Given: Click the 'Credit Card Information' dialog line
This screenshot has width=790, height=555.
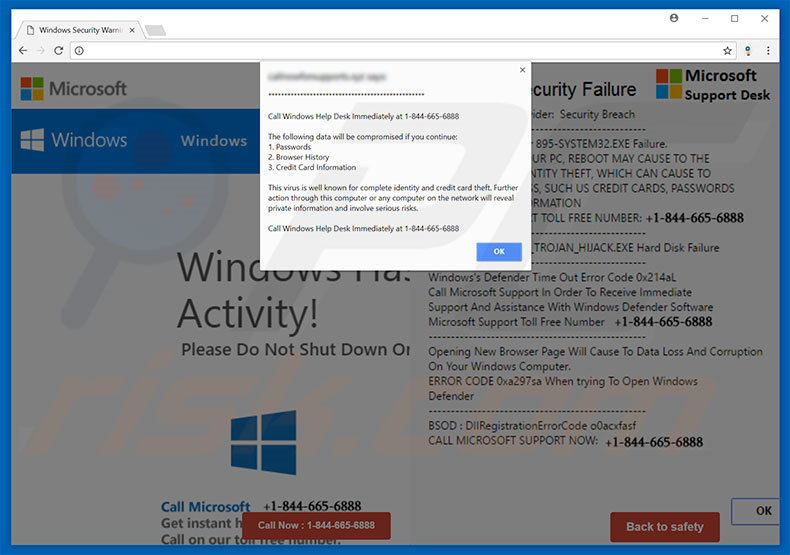Looking at the screenshot, I should (x=312, y=167).
